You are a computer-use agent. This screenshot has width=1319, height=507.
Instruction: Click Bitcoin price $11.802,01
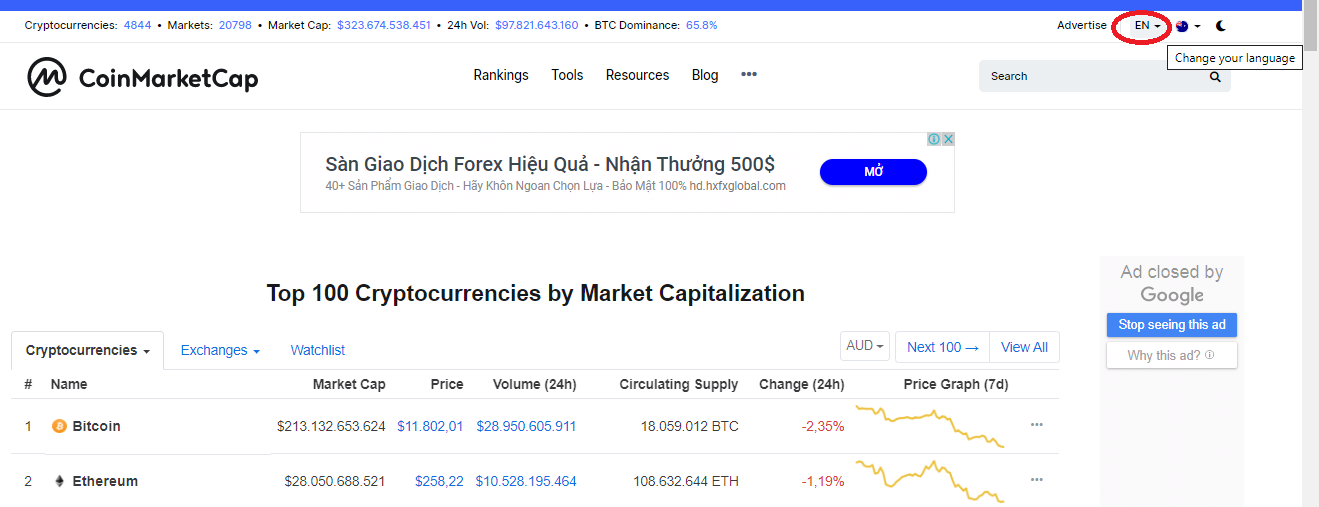tap(430, 426)
